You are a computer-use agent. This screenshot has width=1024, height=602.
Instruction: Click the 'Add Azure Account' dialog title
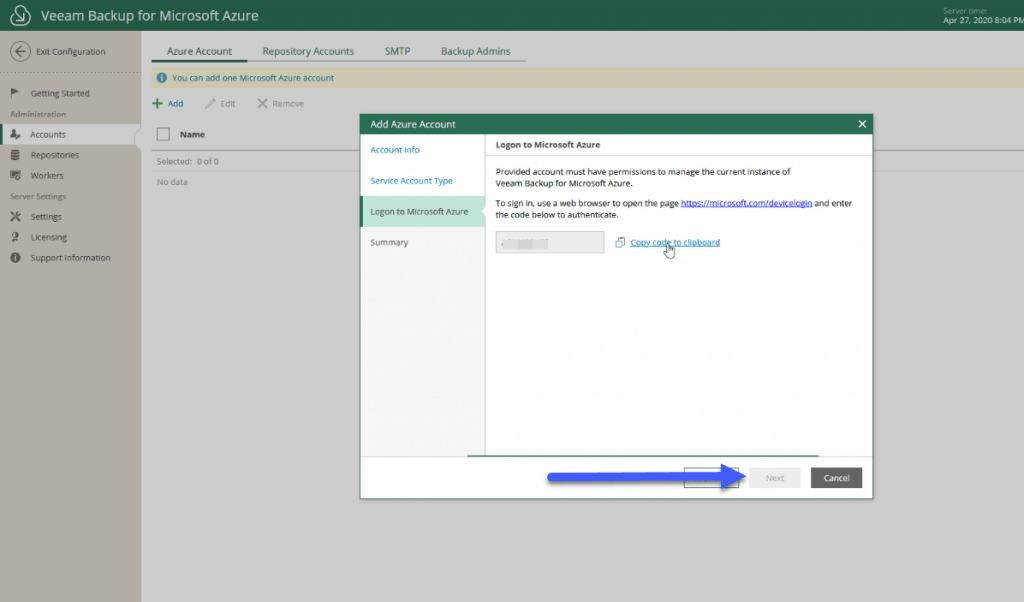click(x=413, y=124)
